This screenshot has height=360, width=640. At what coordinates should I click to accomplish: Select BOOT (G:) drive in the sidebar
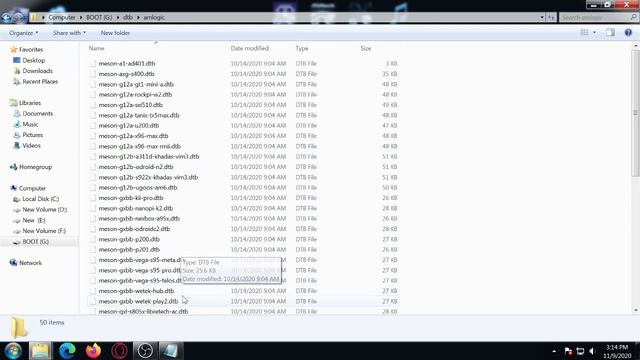[36, 242]
